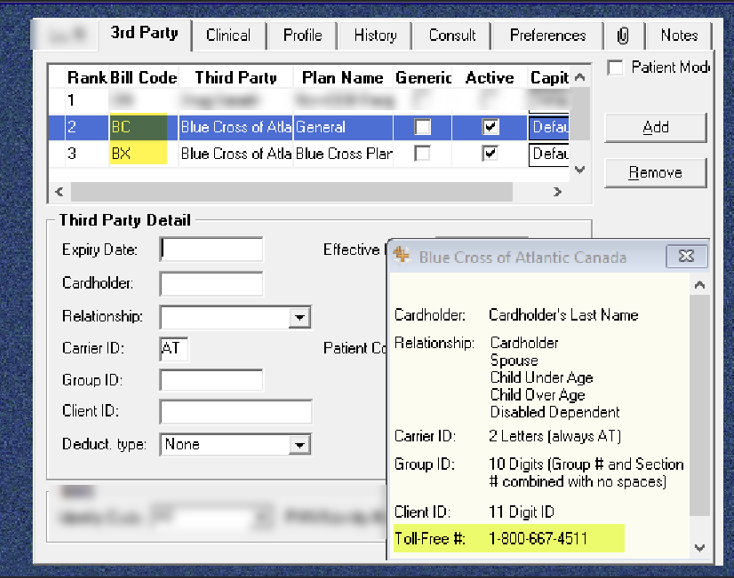Click the Generic column header

click(x=423, y=77)
